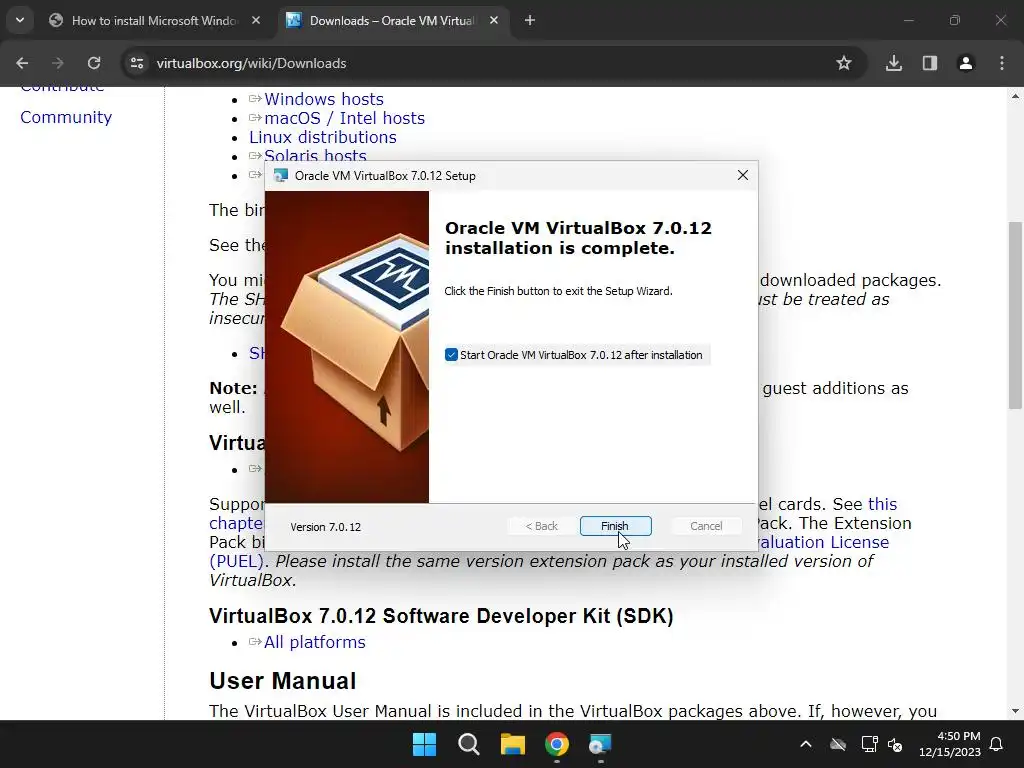Open a new tab with plus button

point(530,21)
